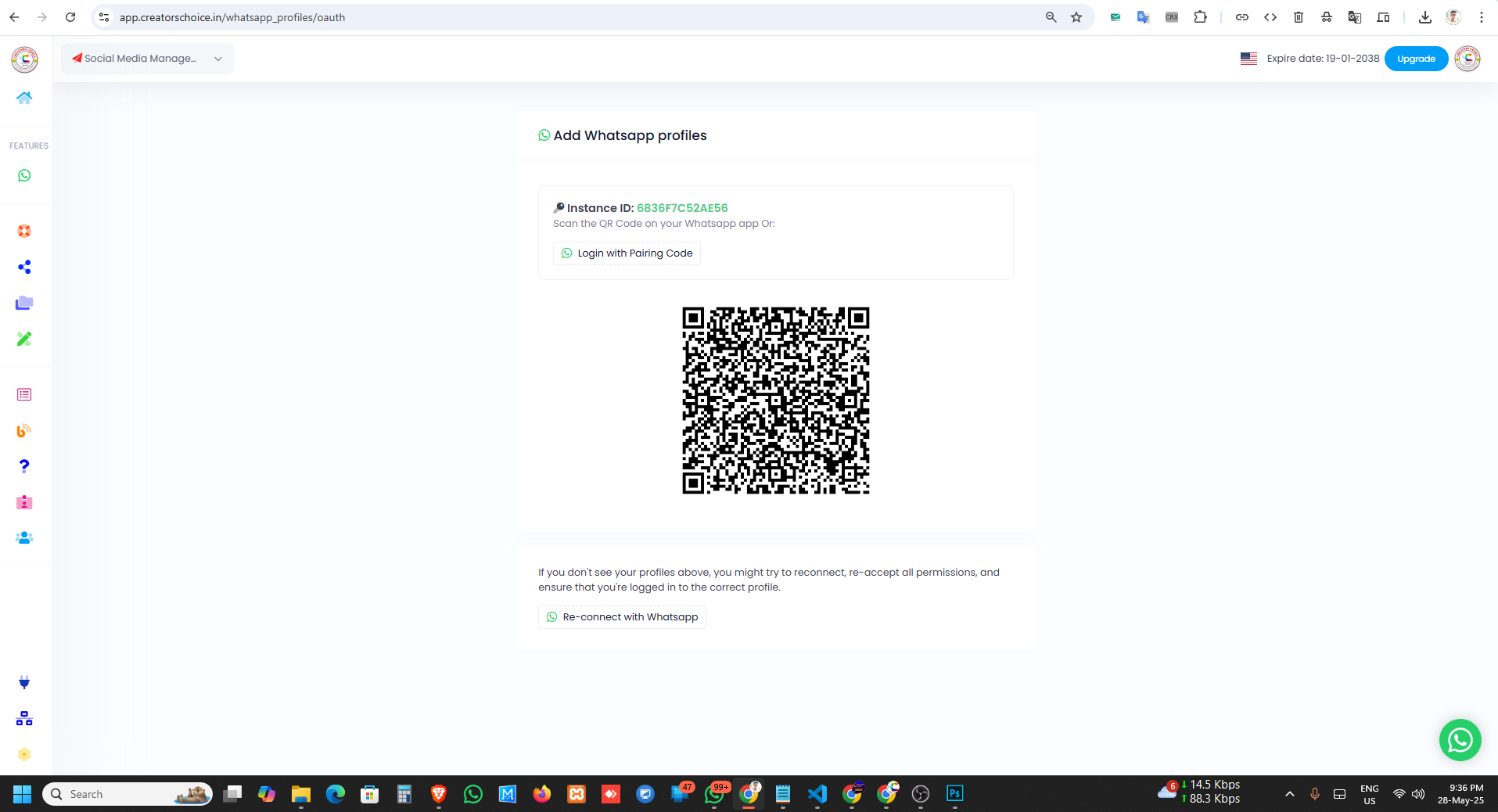Screen dimensions: 1498x812
Task: Open Visual Studio Code from the taskbar
Action: (x=817, y=794)
